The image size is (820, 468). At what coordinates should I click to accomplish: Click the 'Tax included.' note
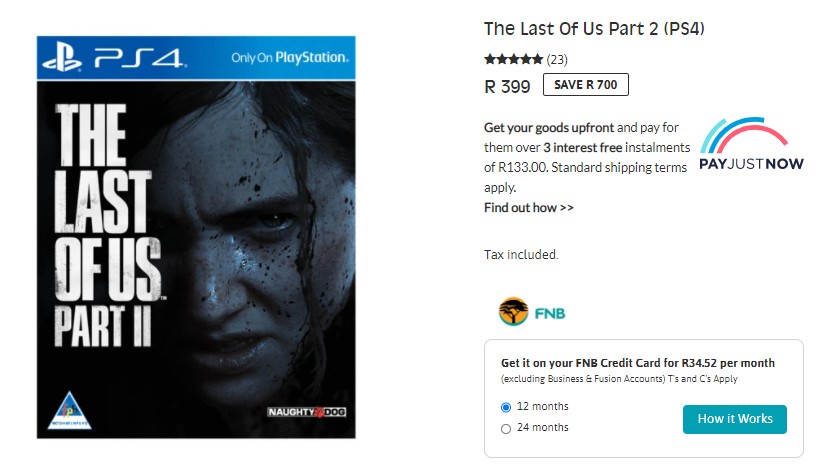pos(521,255)
